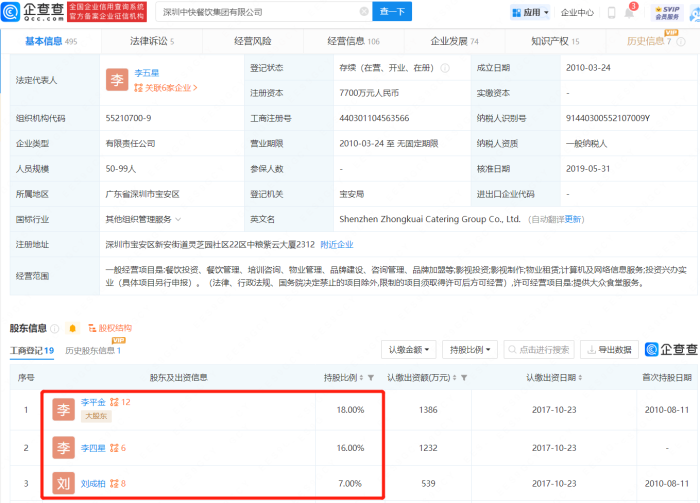Open the 应用 dropdown menu

click(x=530, y=12)
